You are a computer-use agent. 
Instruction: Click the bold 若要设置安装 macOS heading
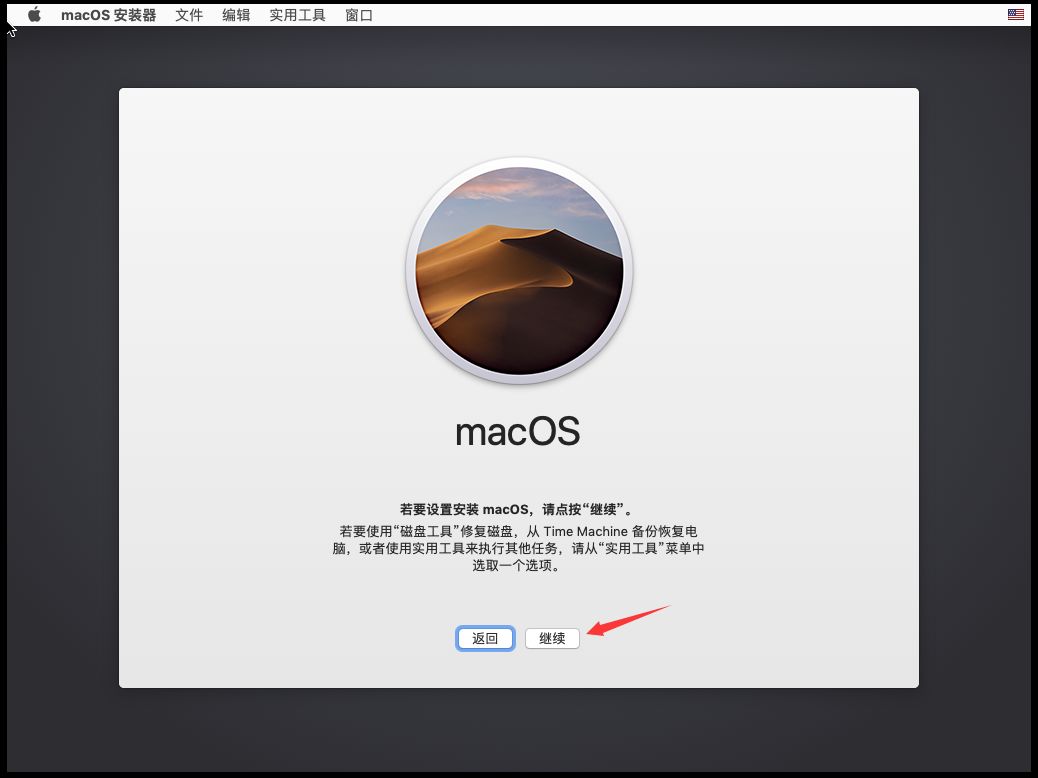[x=518, y=509]
